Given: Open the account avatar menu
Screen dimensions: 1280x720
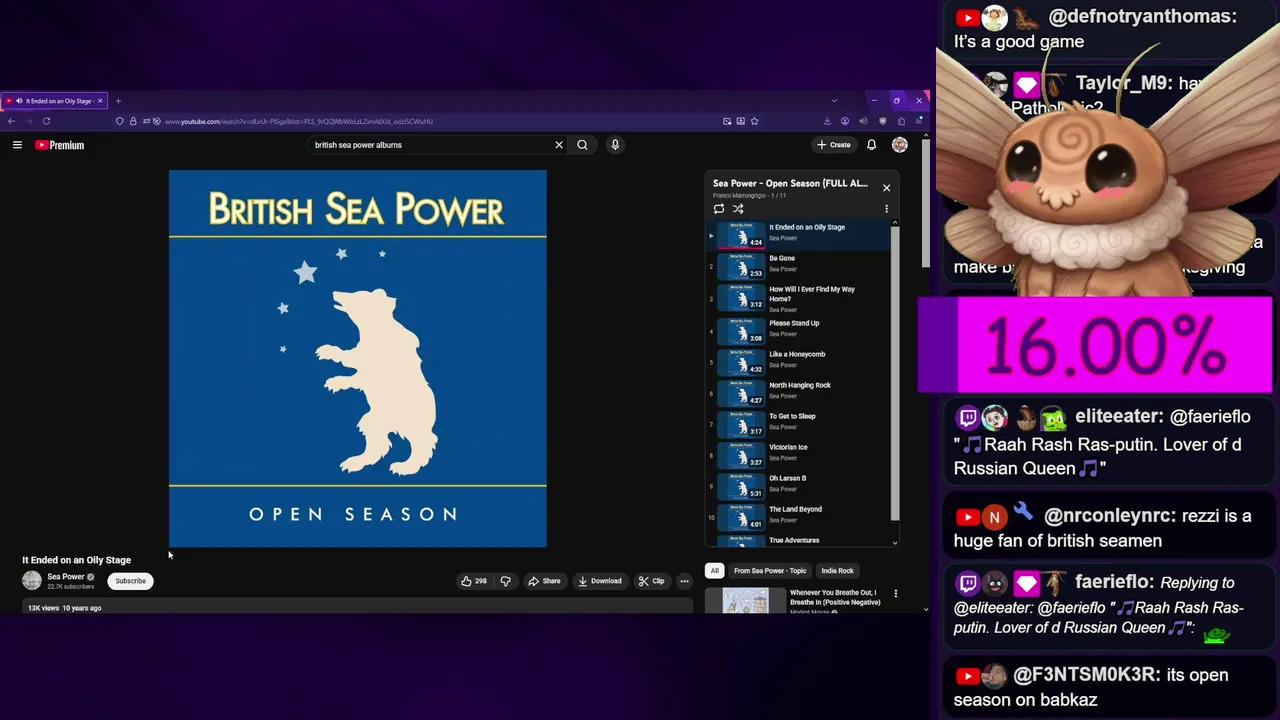Looking at the screenshot, I should (x=900, y=145).
